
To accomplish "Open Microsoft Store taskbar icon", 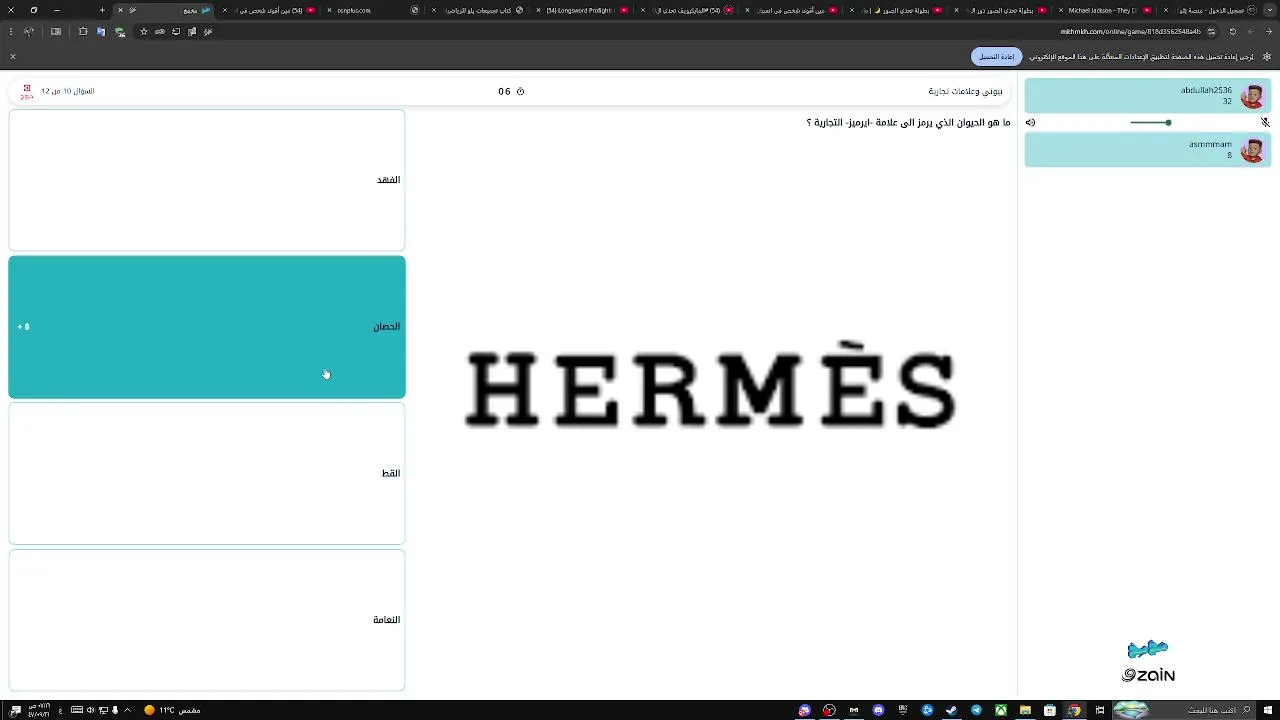I will click(1049, 710).
